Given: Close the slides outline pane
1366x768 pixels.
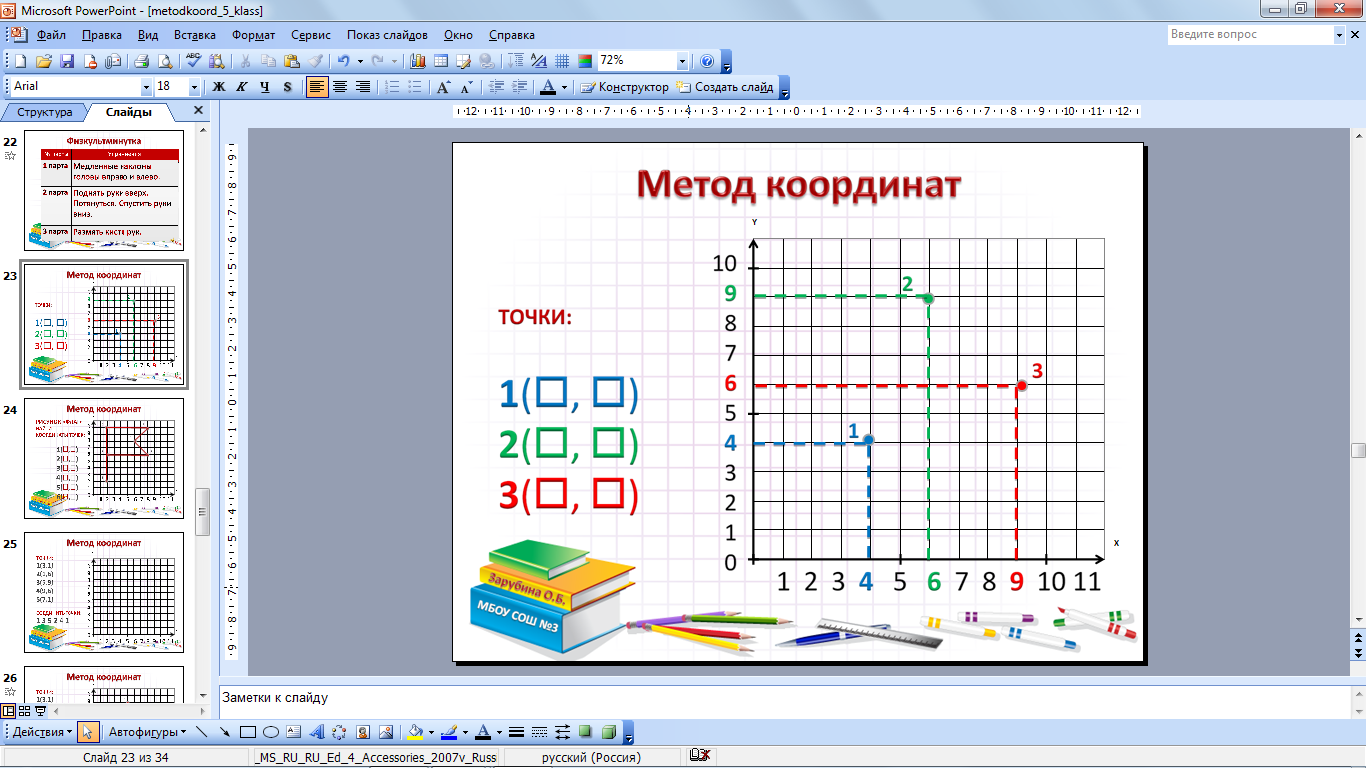Looking at the screenshot, I should coord(198,111).
